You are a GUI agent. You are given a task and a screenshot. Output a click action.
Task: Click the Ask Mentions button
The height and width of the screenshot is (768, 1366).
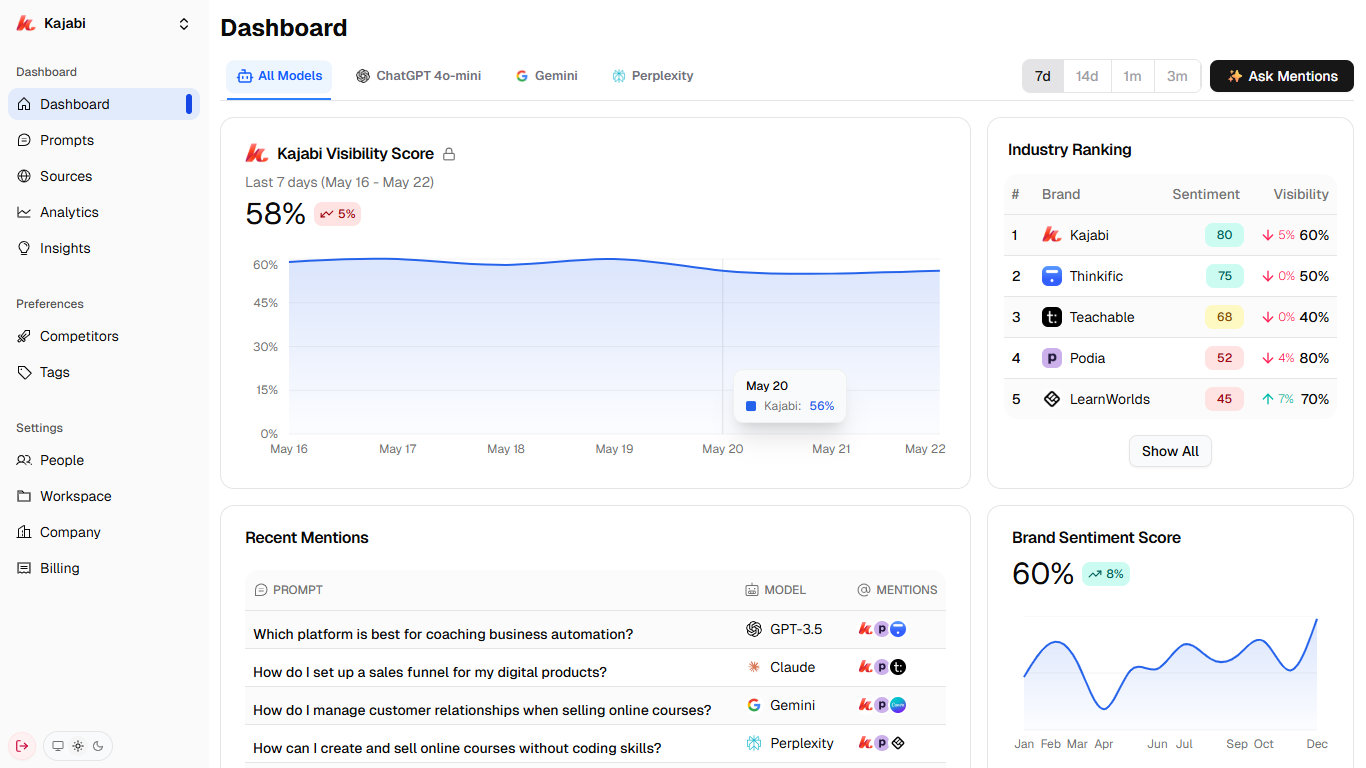click(x=1282, y=76)
